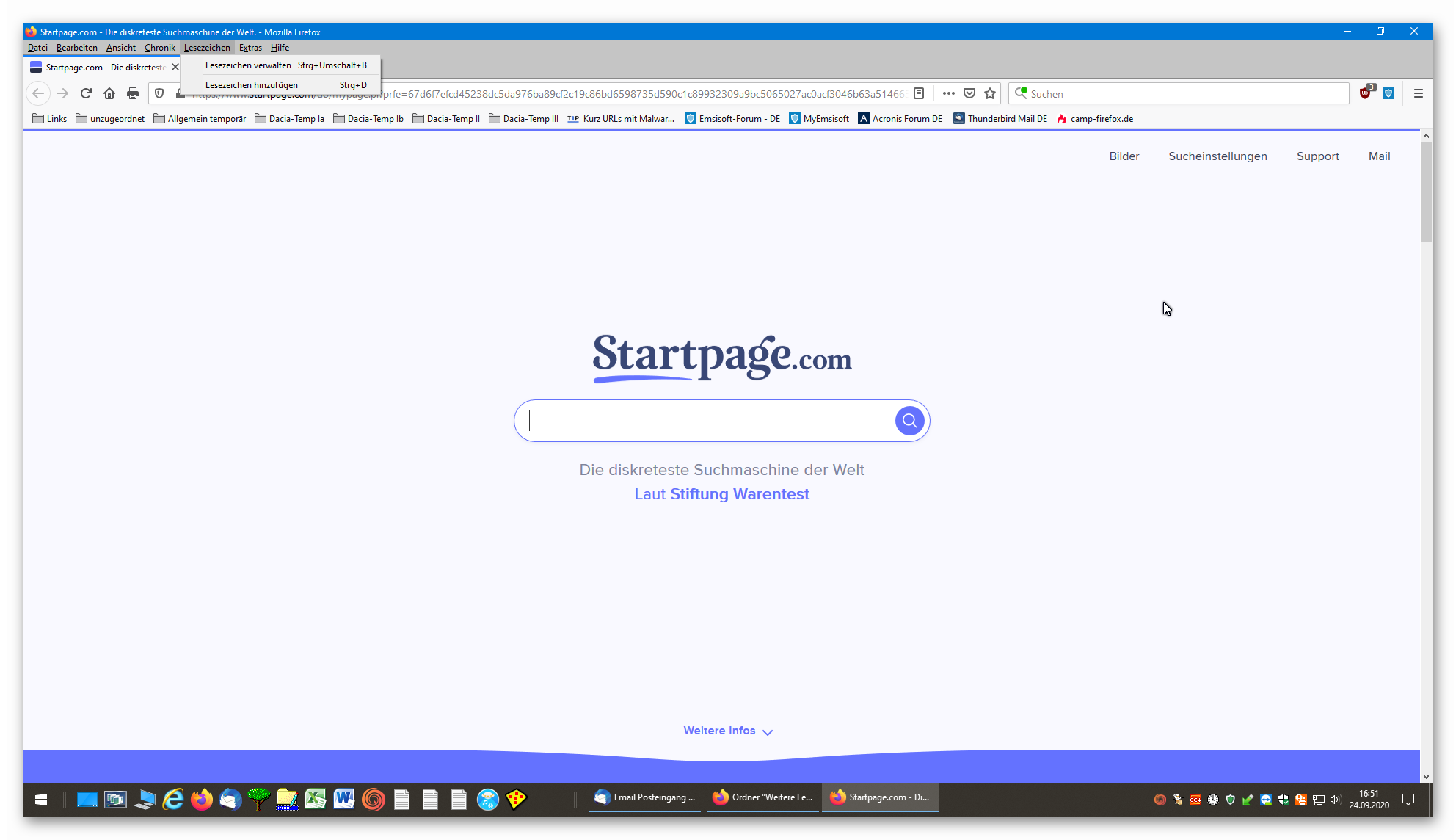
Task: Bookmark this page with the star icon
Action: point(990,93)
